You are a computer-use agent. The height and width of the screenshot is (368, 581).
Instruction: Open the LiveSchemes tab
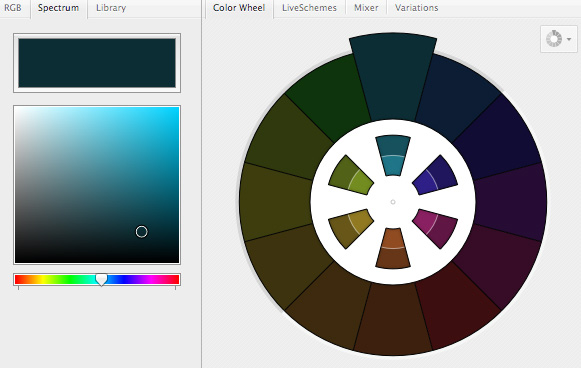point(309,8)
